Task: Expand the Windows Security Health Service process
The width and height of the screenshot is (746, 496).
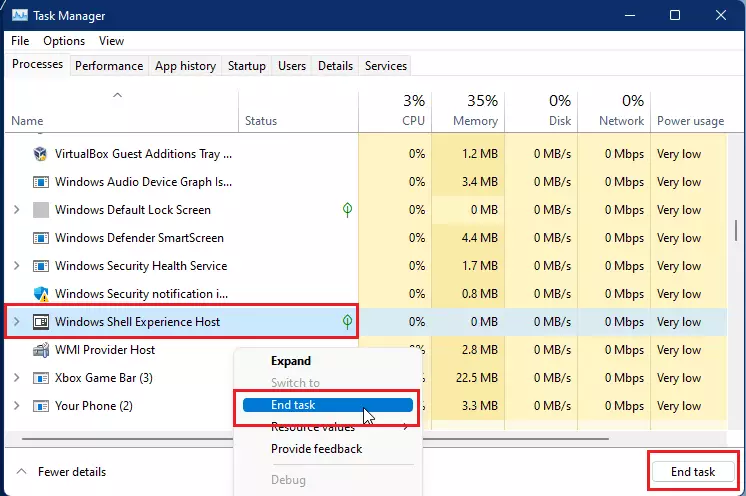Action: point(17,266)
